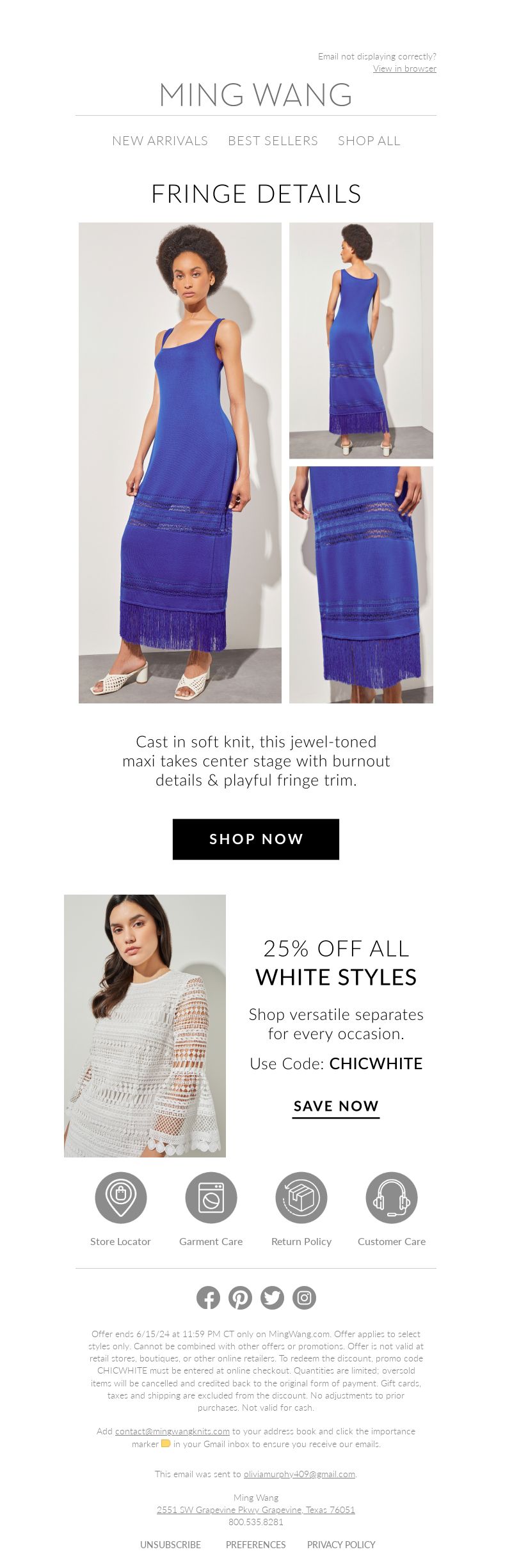Open the Store Locator pin icon
Screen dimensions: 512x1568
coord(120,1198)
